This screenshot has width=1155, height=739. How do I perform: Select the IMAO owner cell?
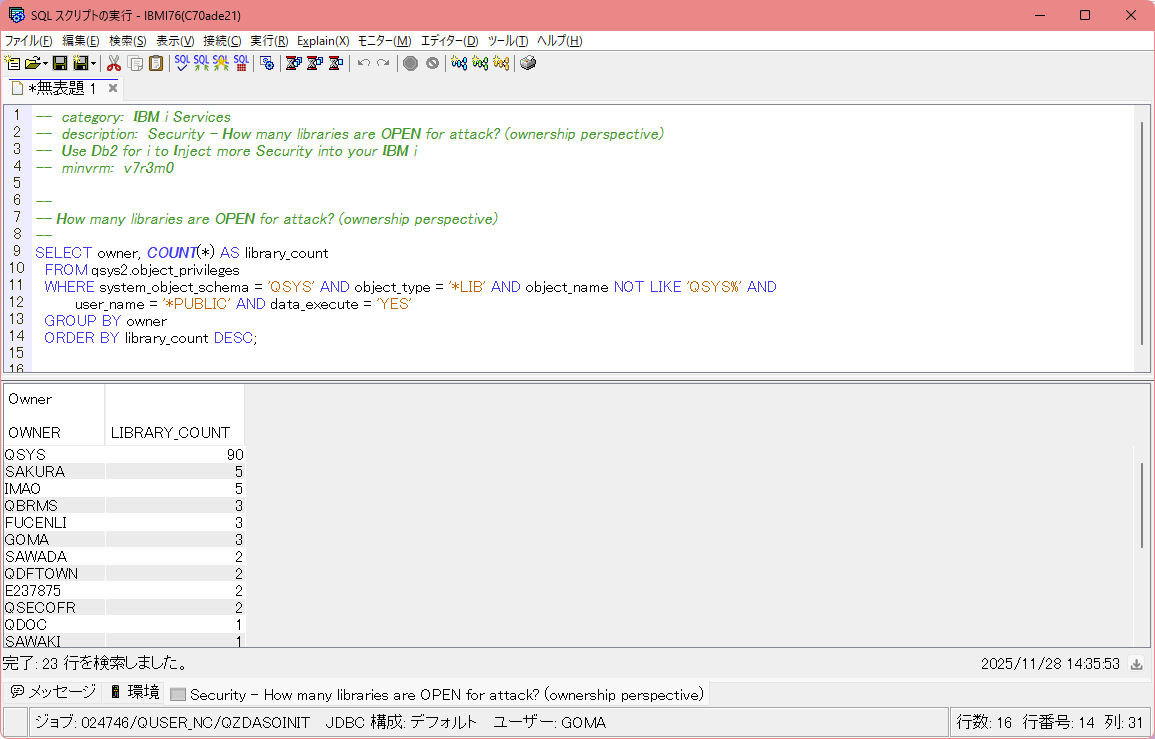pos(54,488)
